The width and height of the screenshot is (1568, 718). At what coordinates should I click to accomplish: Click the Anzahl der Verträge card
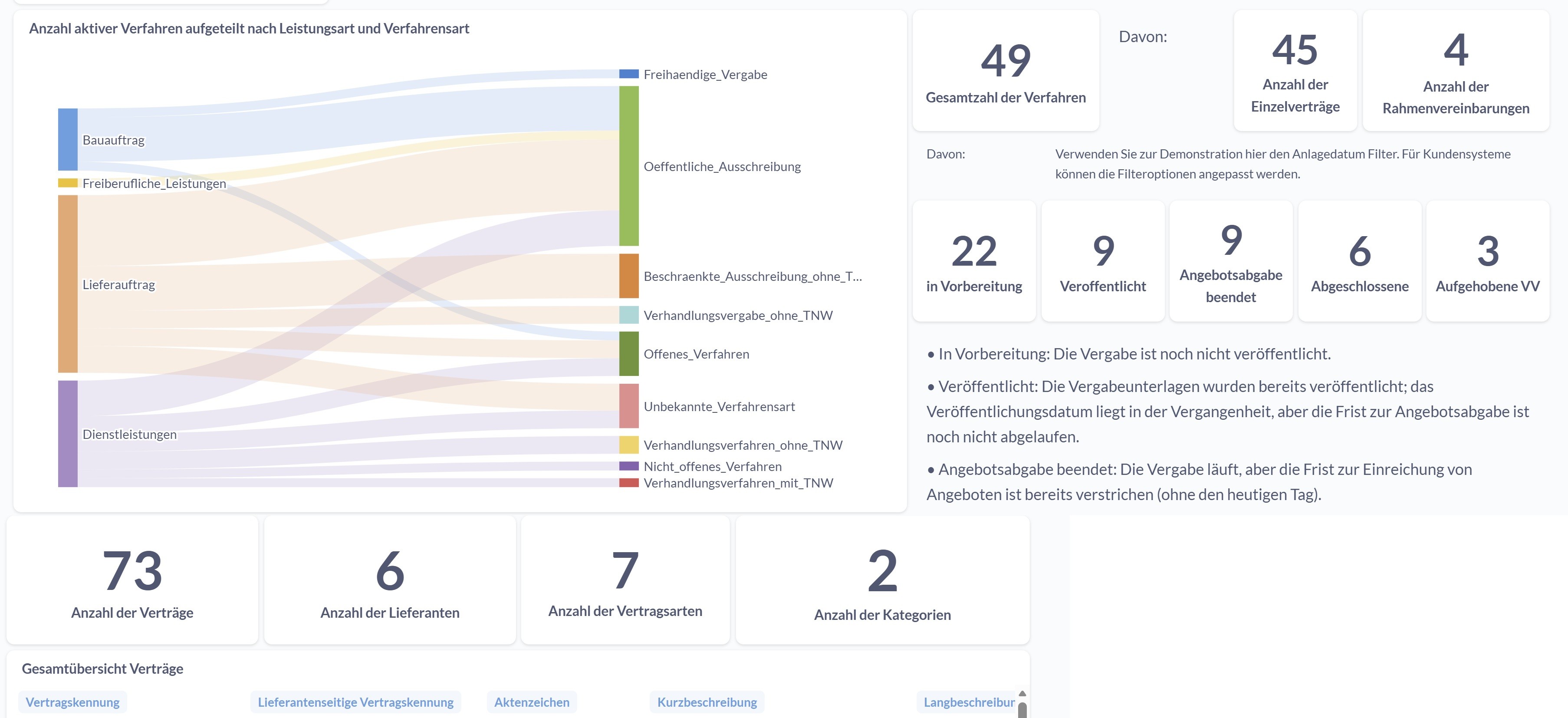(x=132, y=580)
